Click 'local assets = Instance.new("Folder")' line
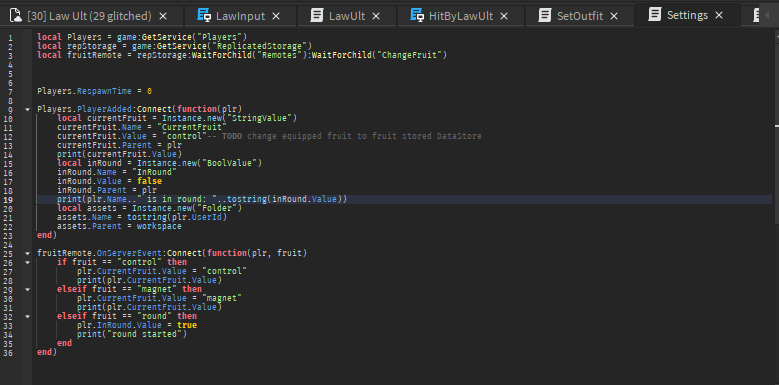This screenshot has width=779, height=385. (149, 208)
